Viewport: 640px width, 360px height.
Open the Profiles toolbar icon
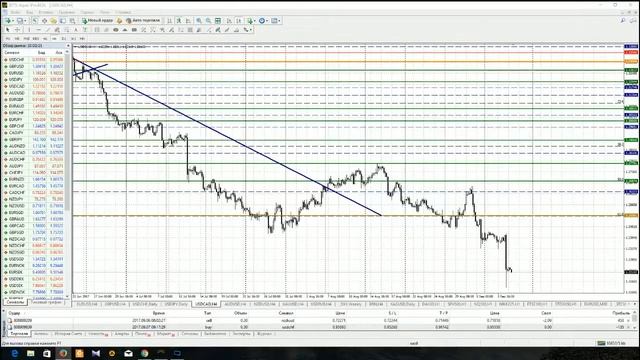[19, 20]
